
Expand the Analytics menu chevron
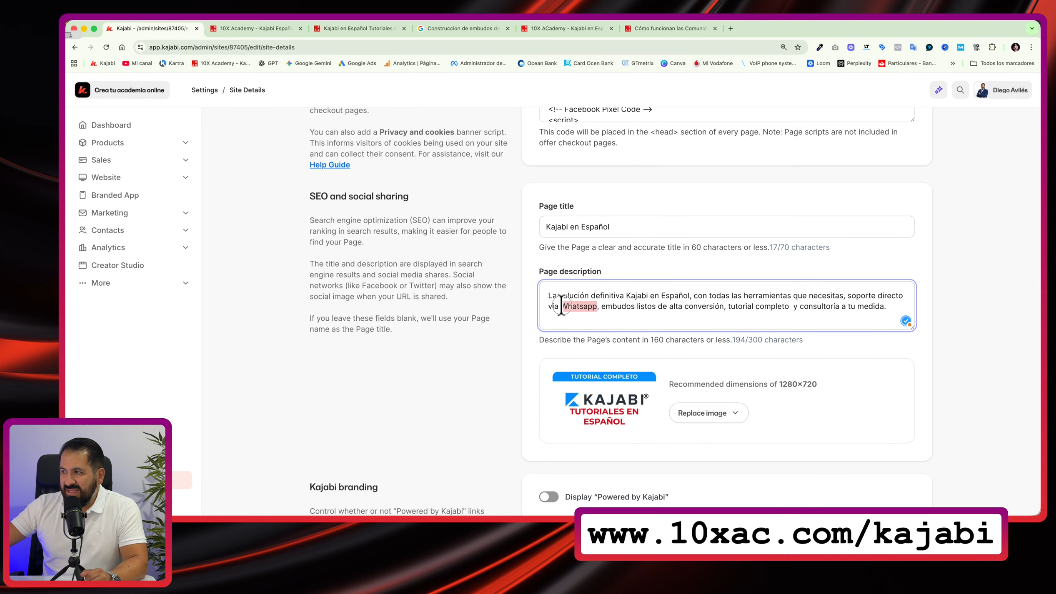pyautogui.click(x=185, y=248)
